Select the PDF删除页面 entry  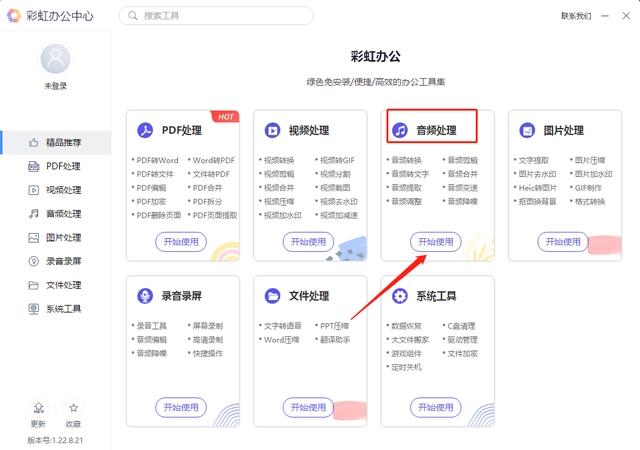pyautogui.click(x=158, y=215)
